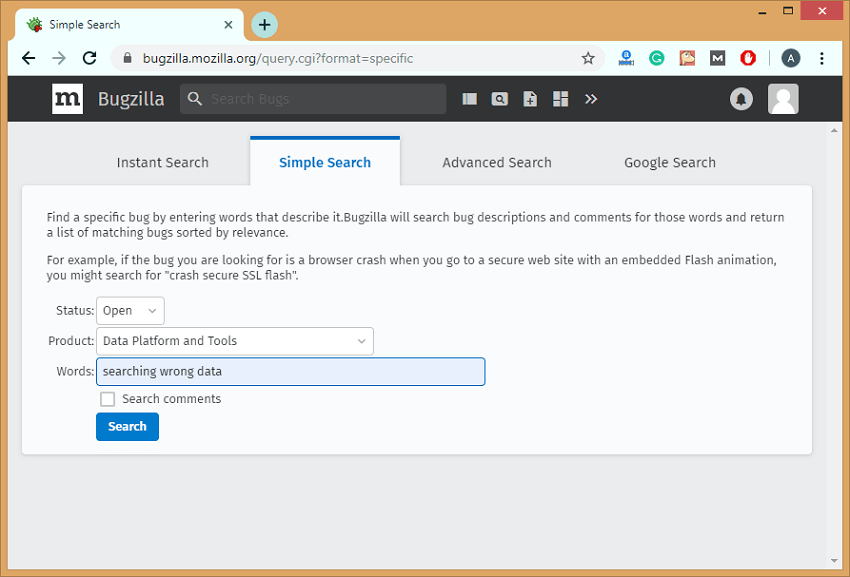Screen dimensions: 850x577
Task: Click the New Bug file icon
Action: pyautogui.click(x=530, y=99)
